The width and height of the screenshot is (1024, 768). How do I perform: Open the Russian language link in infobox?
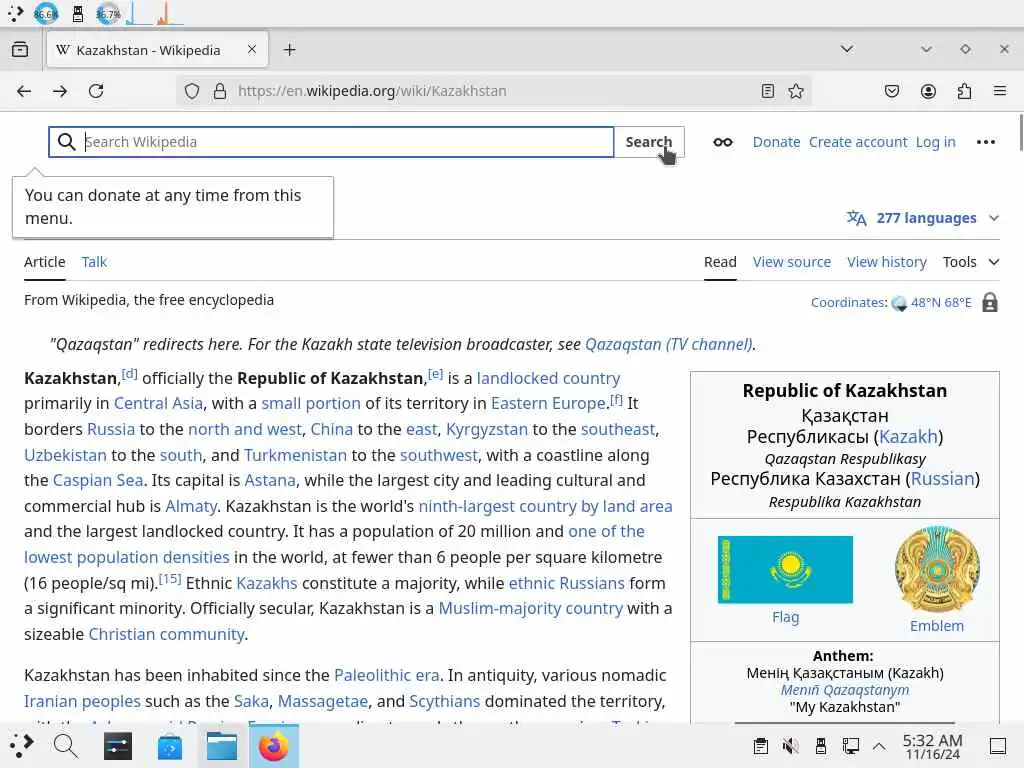[x=942, y=479]
